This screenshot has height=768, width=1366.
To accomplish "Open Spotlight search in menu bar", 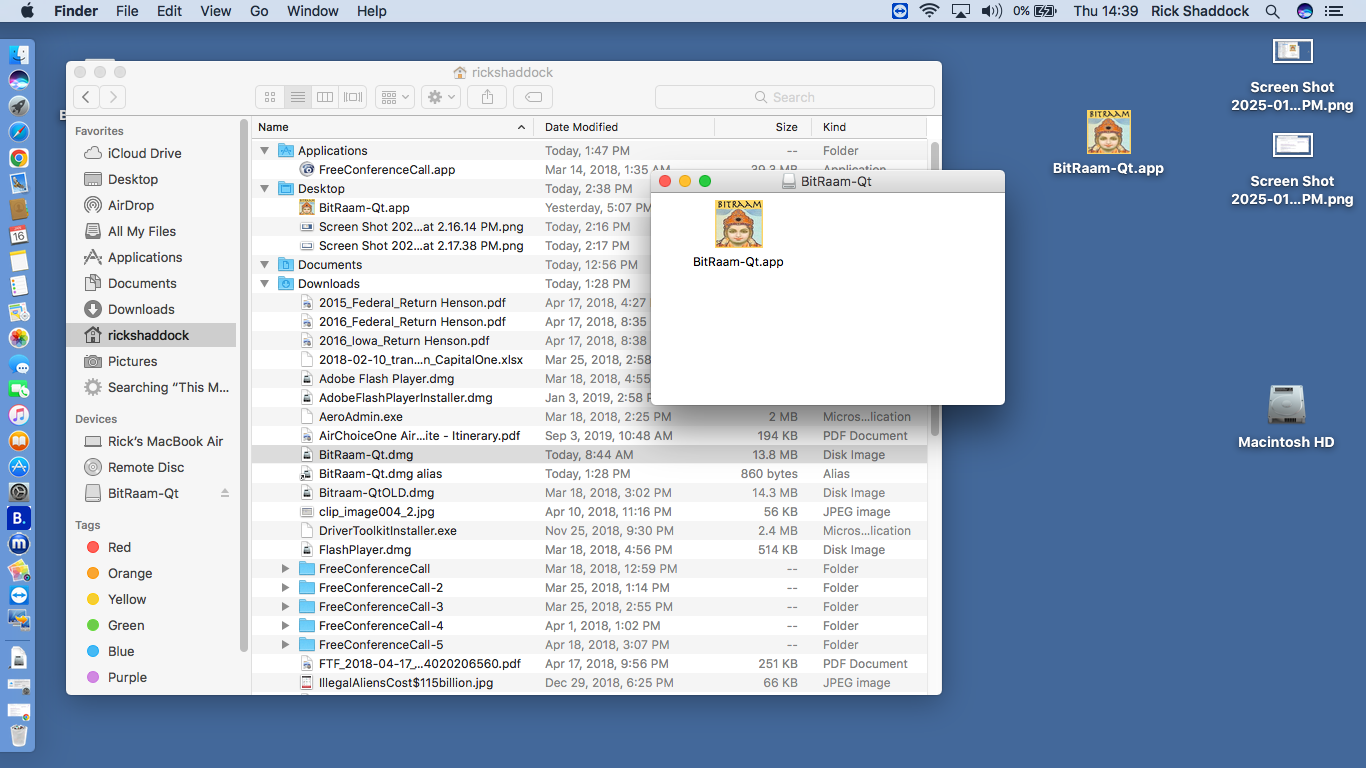I will click(1272, 11).
